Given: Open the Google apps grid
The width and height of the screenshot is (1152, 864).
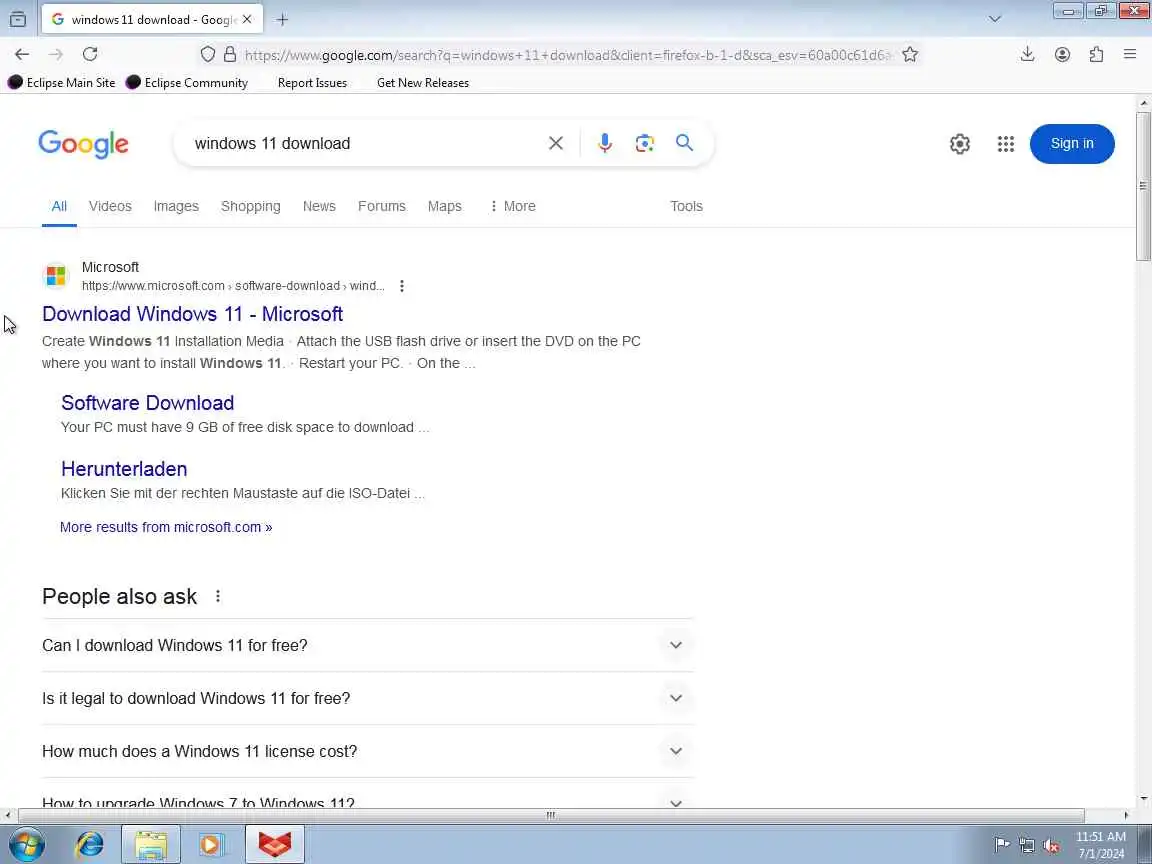Looking at the screenshot, I should [1006, 144].
